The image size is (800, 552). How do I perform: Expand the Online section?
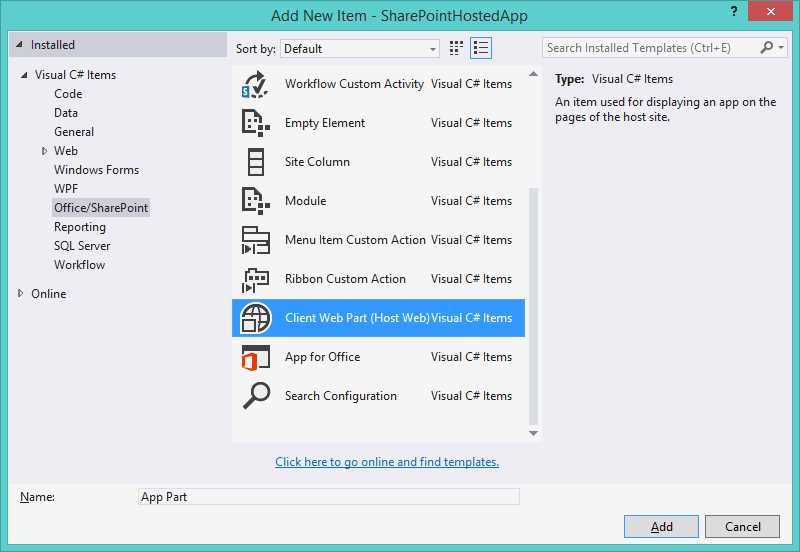coord(20,293)
